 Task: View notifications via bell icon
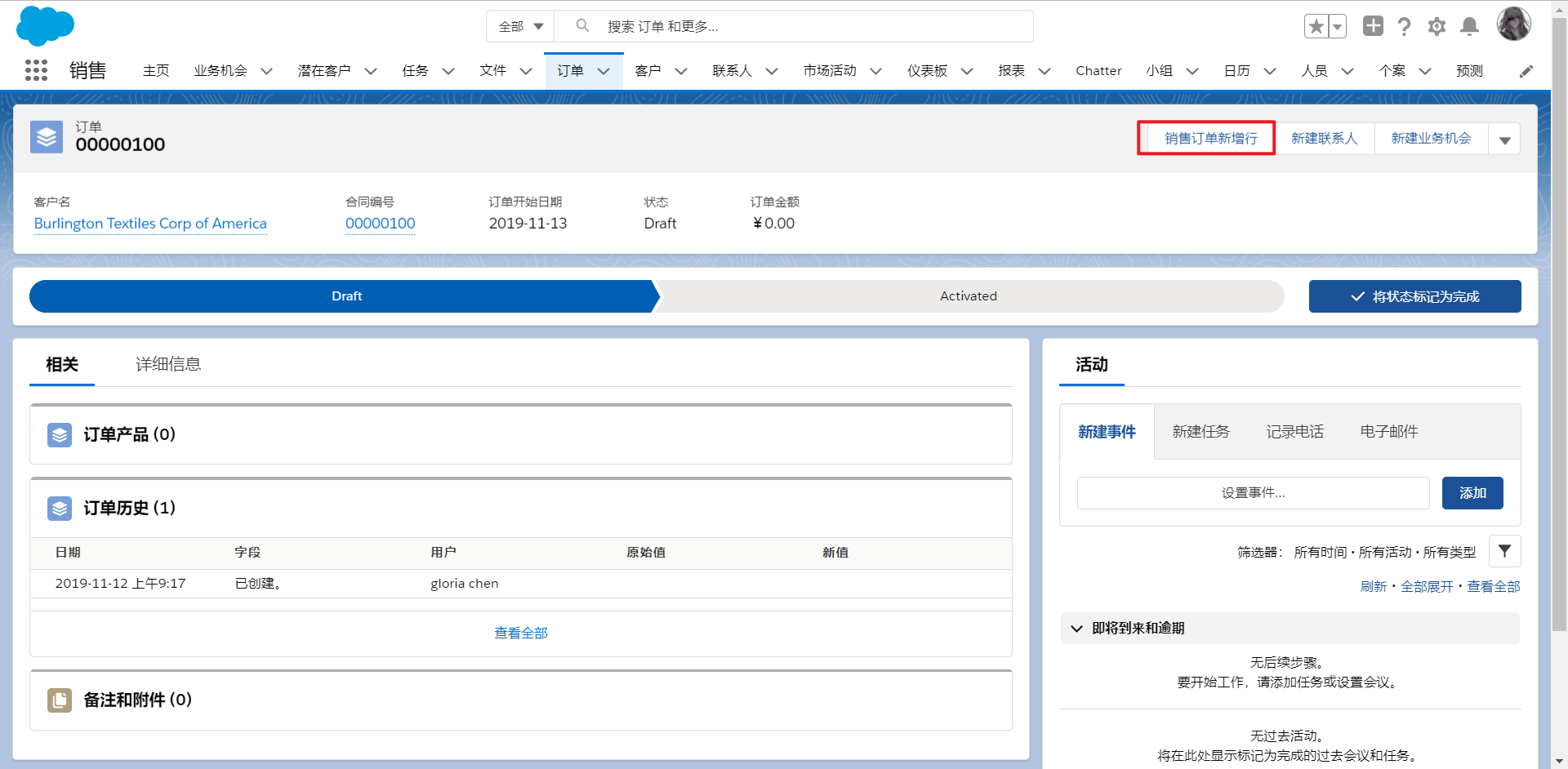coord(1470,26)
